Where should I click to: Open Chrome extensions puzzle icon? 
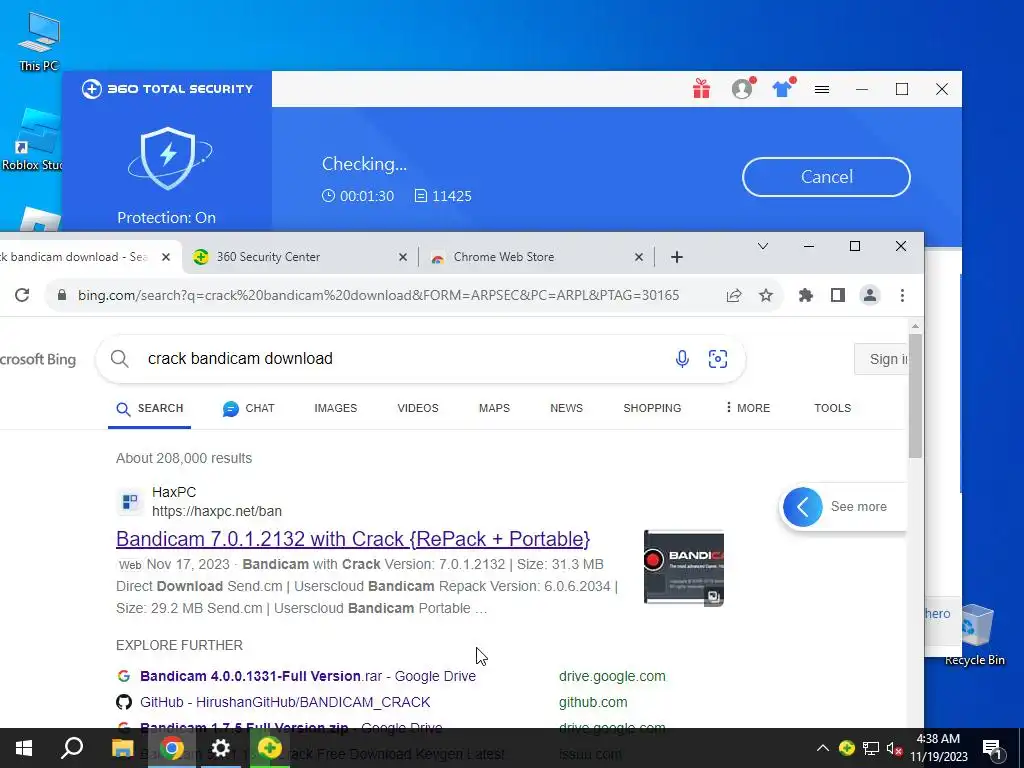(806, 295)
